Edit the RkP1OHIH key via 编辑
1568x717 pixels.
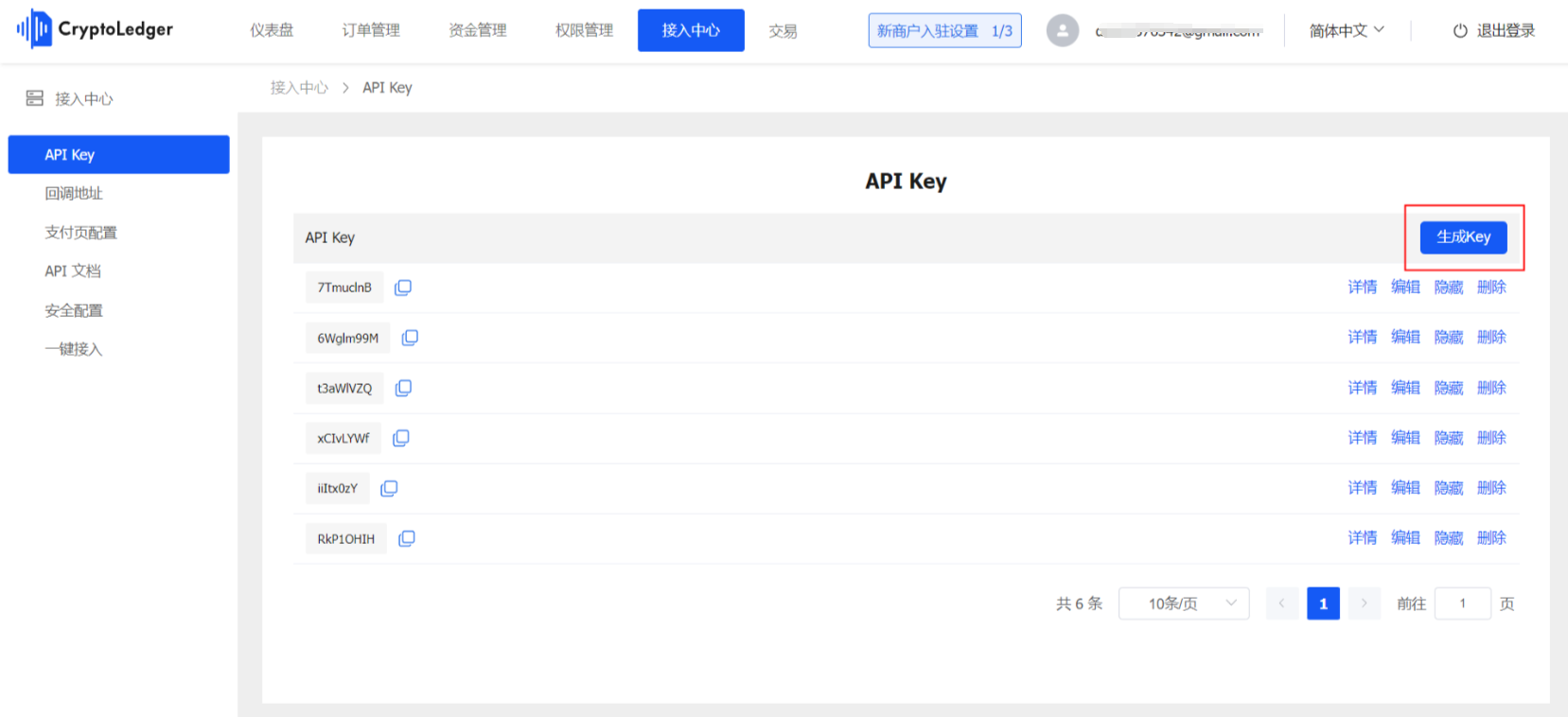[x=1405, y=538]
